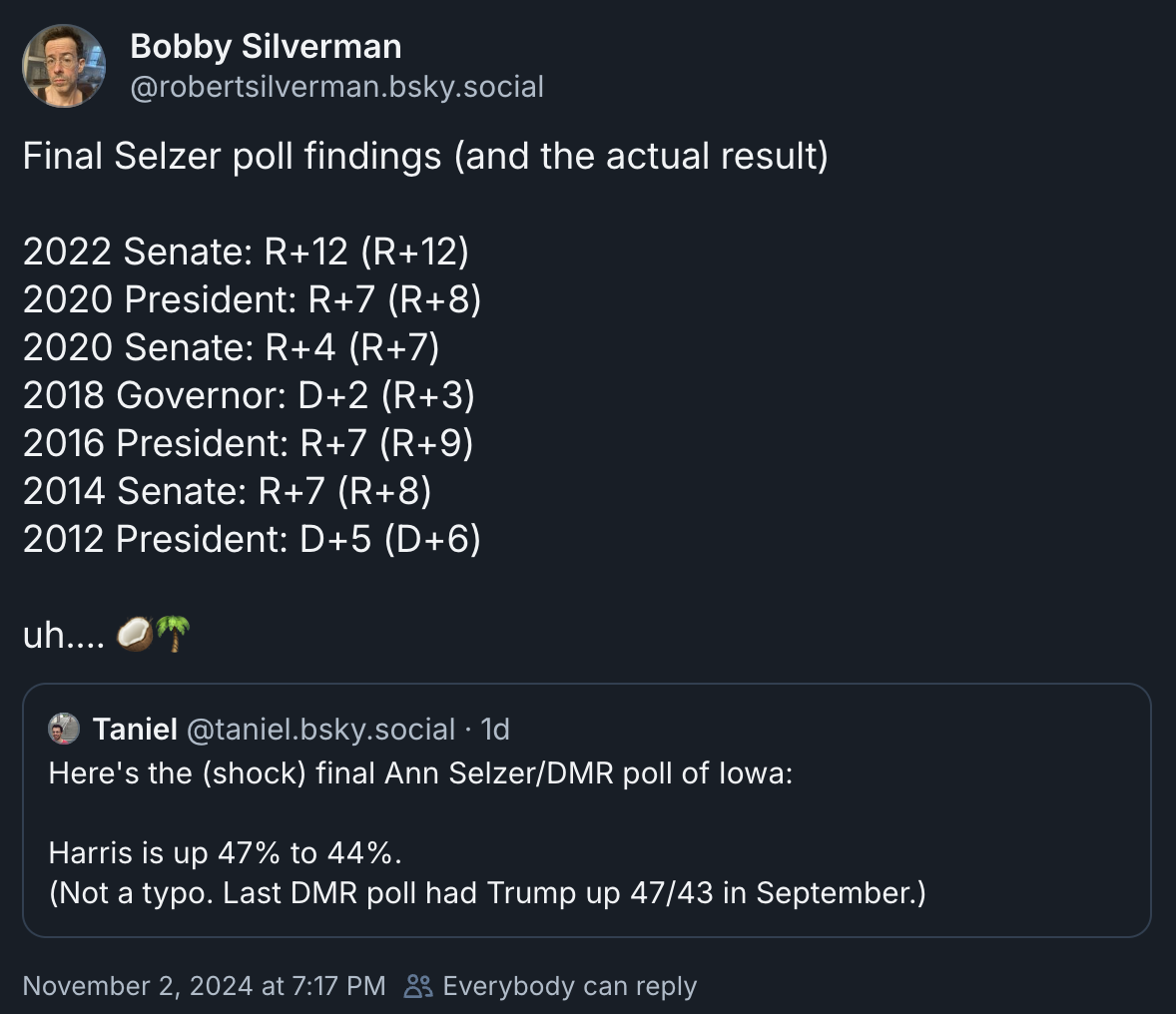Image resolution: width=1176 pixels, height=1014 pixels.
Task: Click the @taniel.bsky.social handle
Action: click(320, 730)
